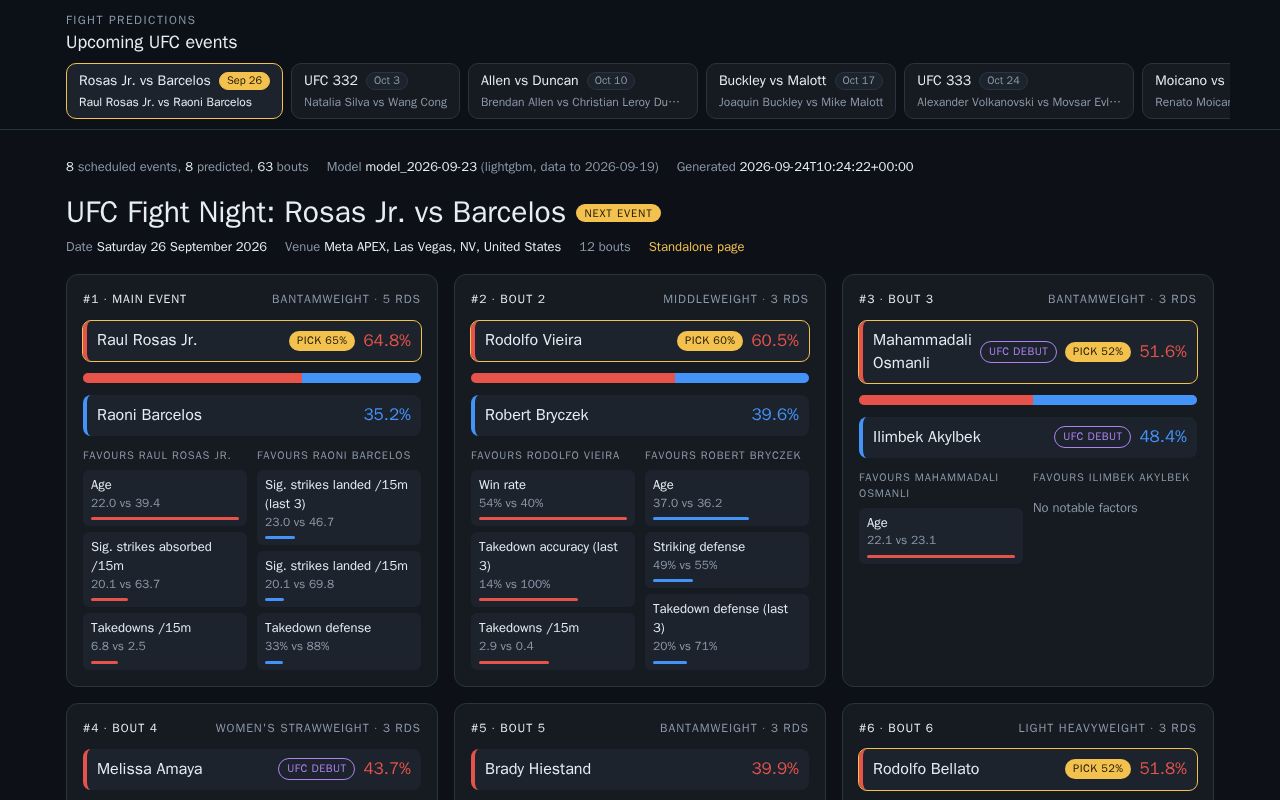Image resolution: width=1280 pixels, height=800 pixels.
Task: Open the Allen vs Duncan event tab
Action: [583, 91]
